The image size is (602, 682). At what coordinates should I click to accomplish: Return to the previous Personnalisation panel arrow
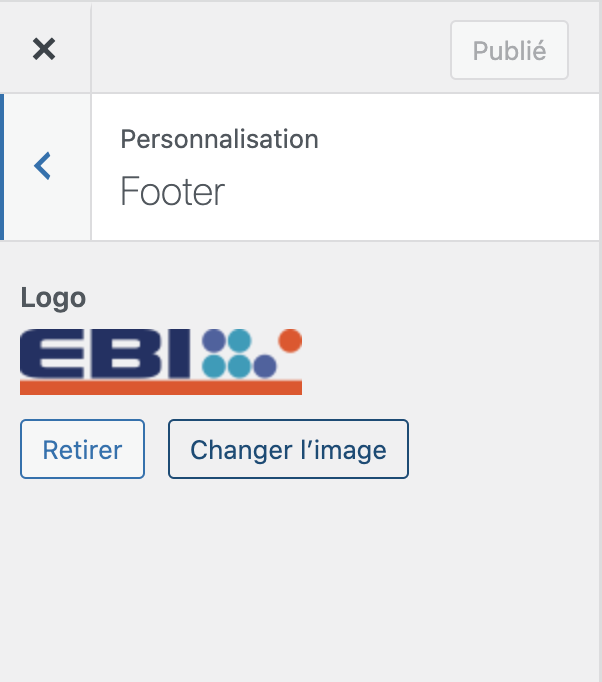point(43,166)
